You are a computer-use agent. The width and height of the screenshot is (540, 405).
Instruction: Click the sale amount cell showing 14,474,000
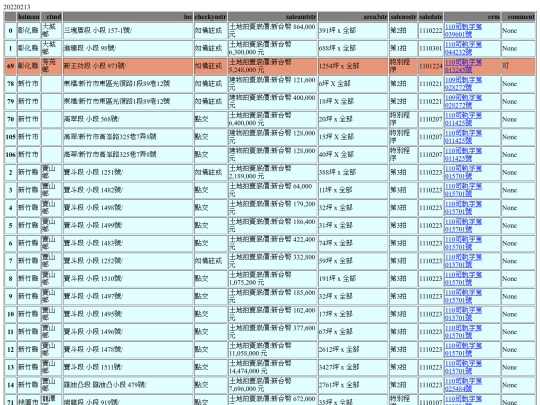click(272, 367)
